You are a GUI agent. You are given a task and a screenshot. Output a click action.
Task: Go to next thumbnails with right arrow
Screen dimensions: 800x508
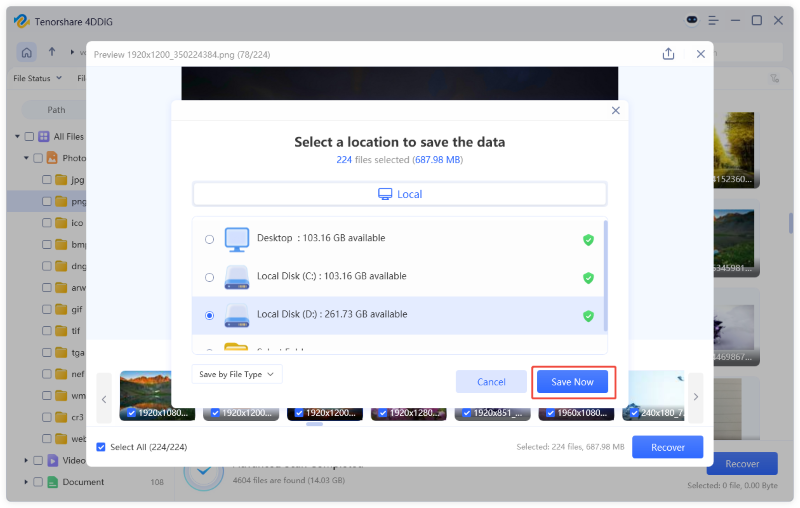point(695,397)
